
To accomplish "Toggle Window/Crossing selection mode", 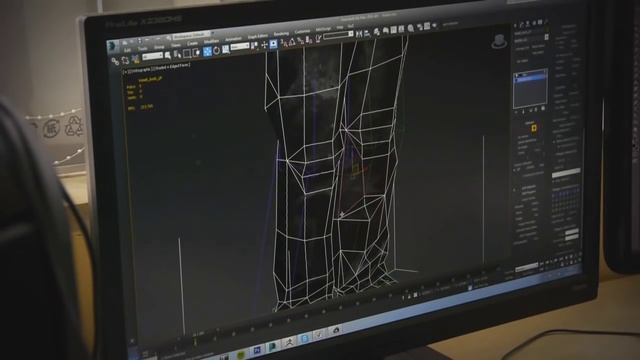I will coord(196,52).
